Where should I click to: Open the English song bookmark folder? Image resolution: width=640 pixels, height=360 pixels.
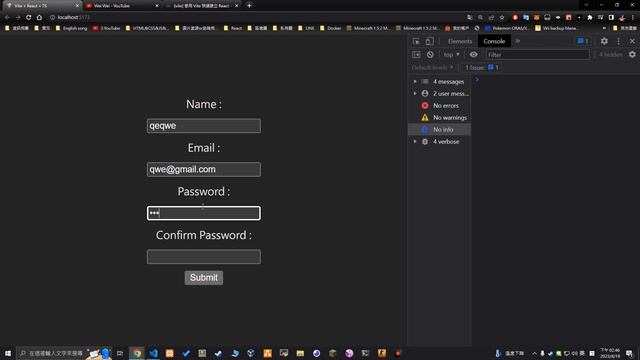pos(71,28)
